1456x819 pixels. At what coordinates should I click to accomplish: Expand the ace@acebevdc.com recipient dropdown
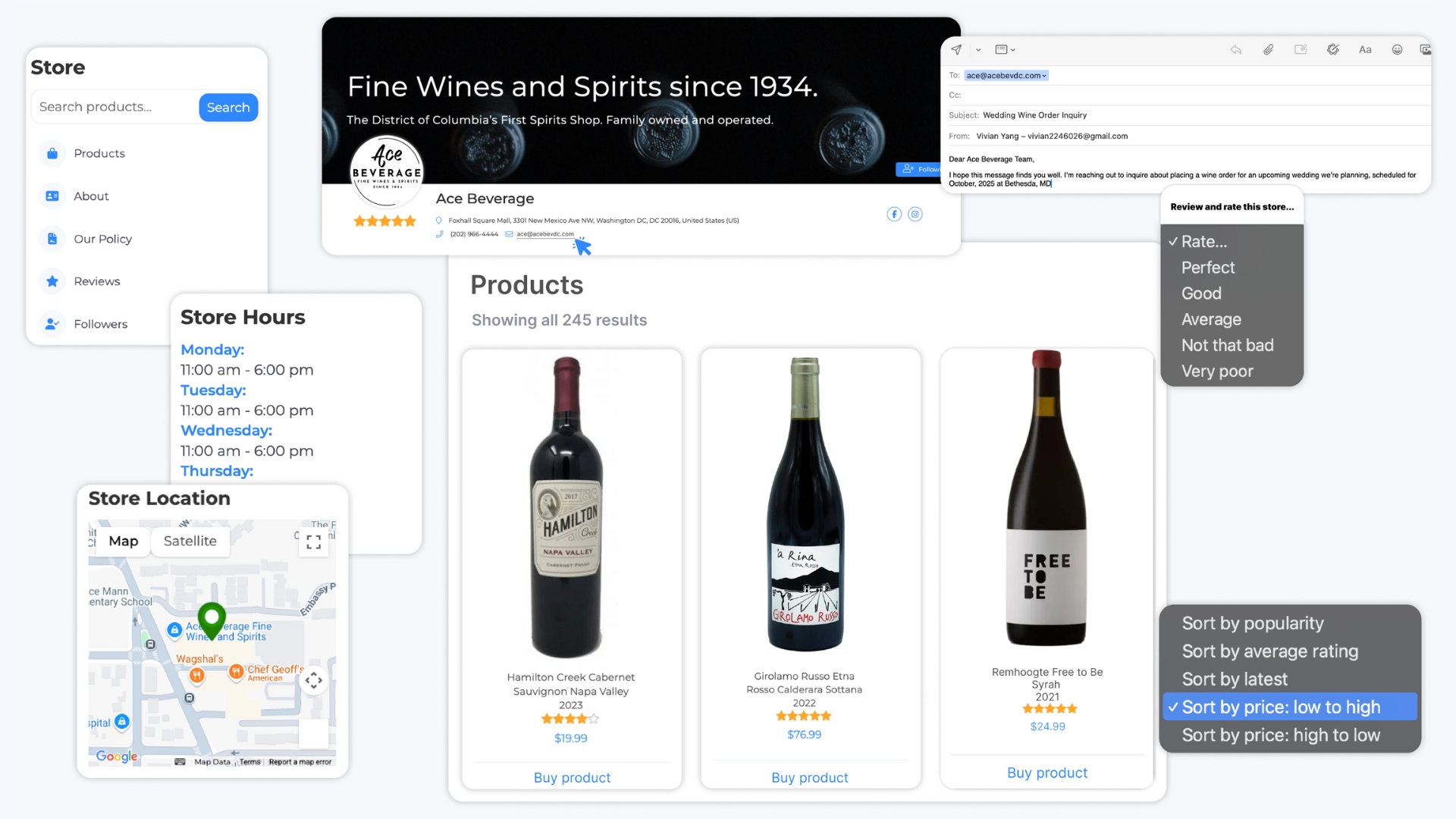[1044, 76]
